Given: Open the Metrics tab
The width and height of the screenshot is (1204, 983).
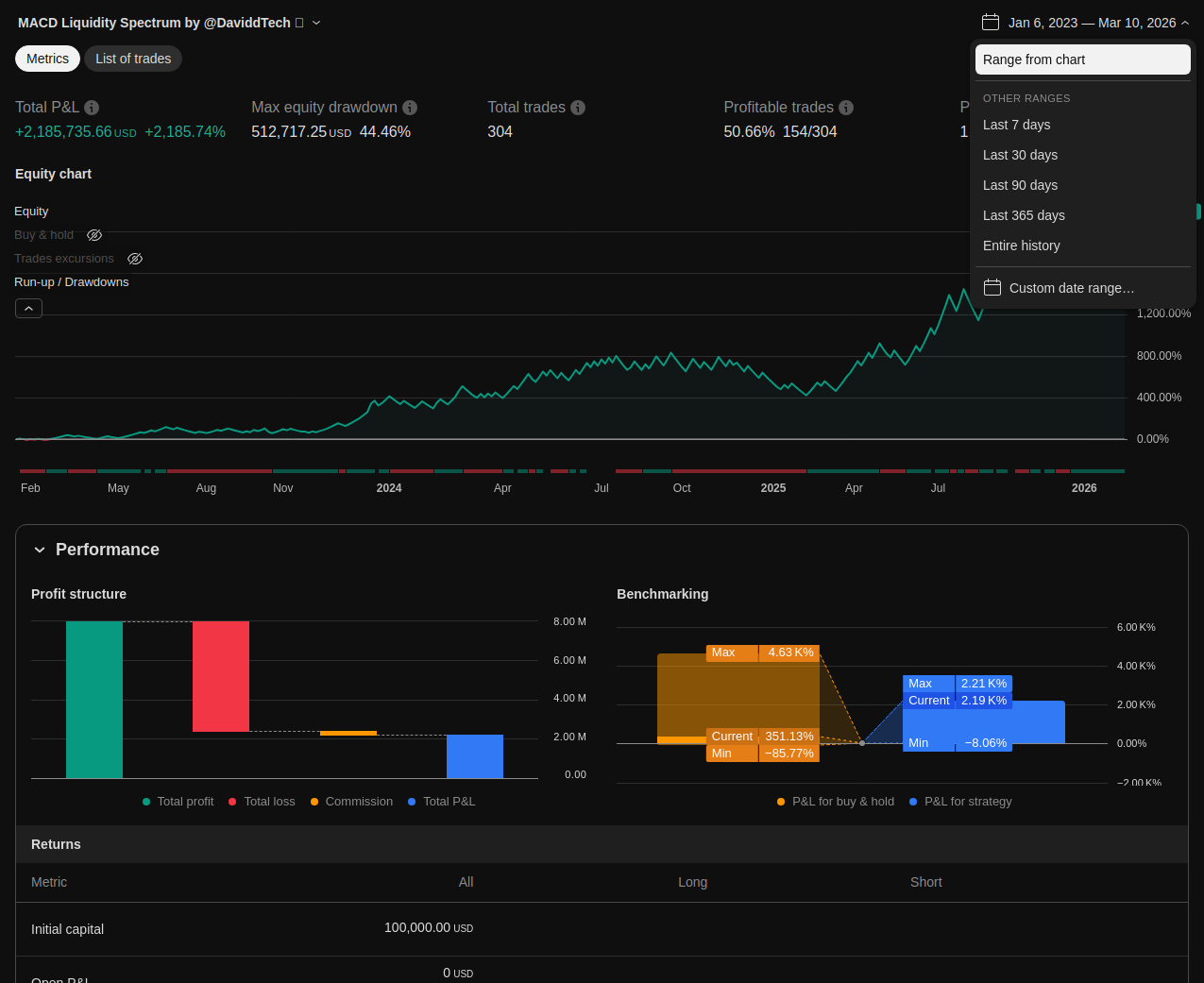Looking at the screenshot, I should pyautogui.click(x=47, y=59).
